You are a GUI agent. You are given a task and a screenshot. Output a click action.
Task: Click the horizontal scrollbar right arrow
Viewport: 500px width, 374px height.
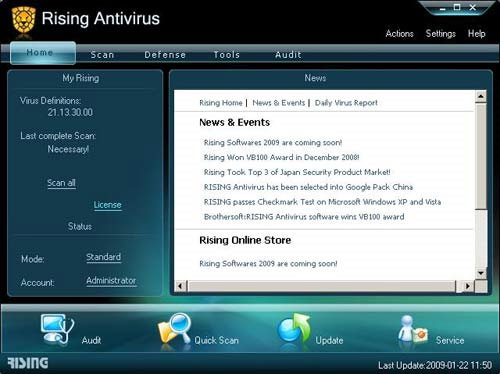468,286
